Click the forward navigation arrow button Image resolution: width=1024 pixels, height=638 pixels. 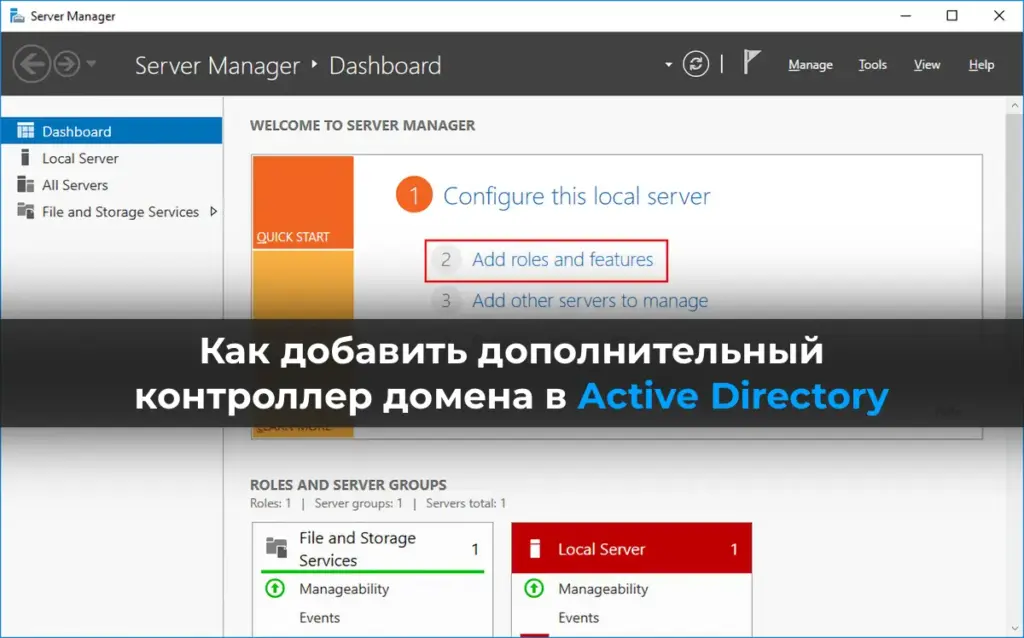click(67, 65)
